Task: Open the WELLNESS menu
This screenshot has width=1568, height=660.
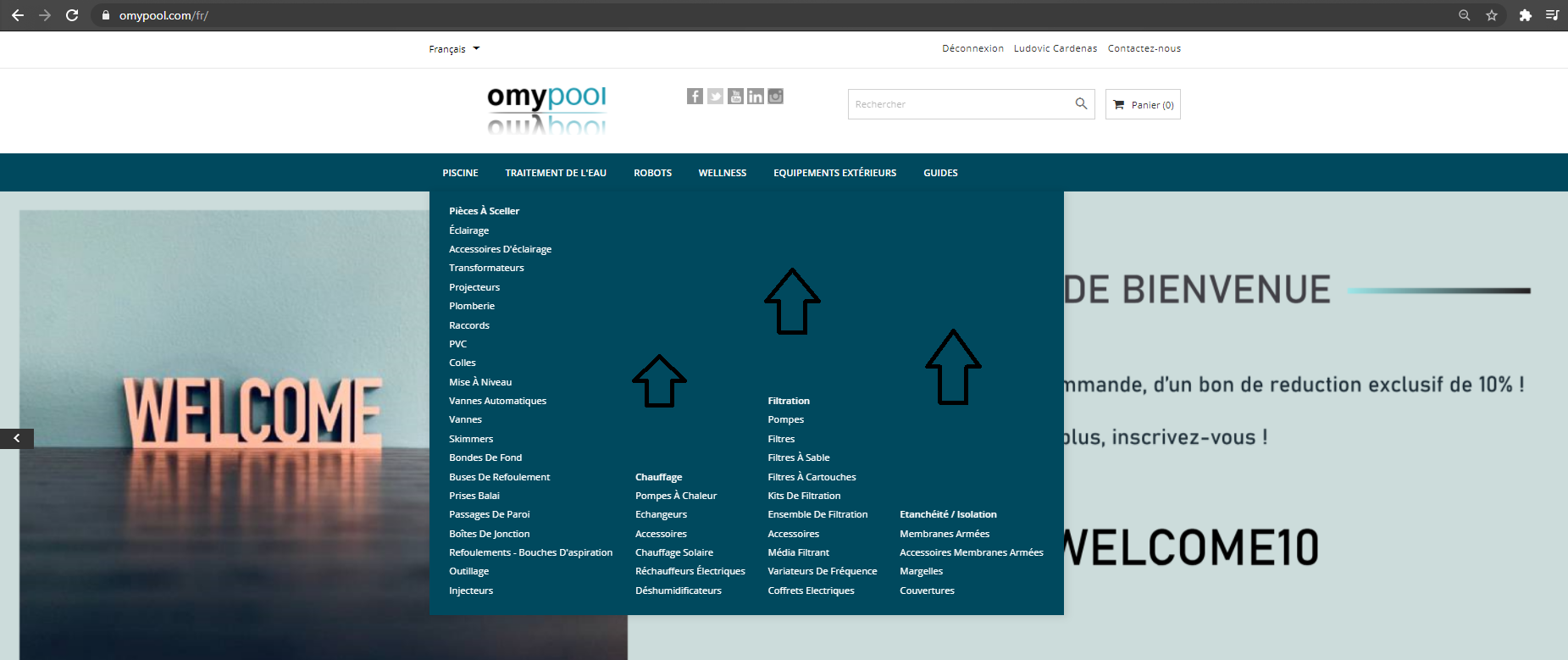Action: (x=723, y=173)
